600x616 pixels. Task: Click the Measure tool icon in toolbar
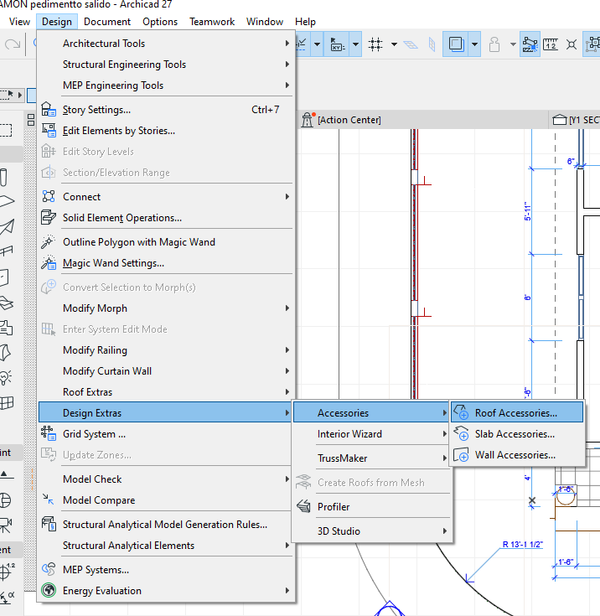click(x=551, y=45)
